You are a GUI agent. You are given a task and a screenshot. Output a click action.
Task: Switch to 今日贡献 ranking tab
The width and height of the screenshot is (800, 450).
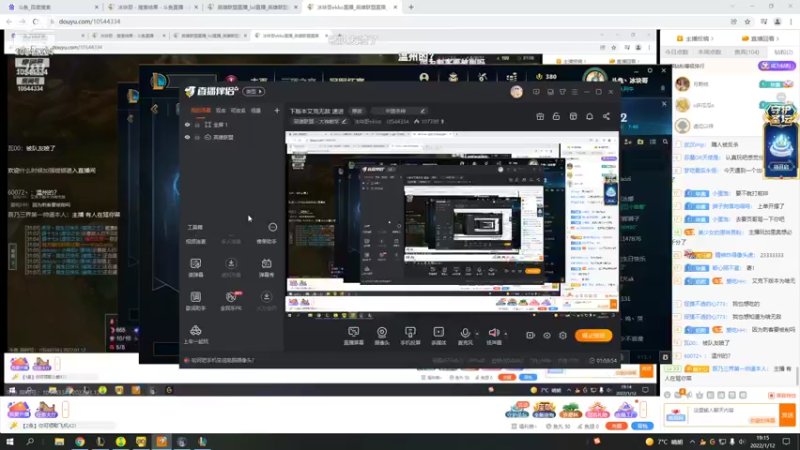pyautogui.click(x=677, y=52)
